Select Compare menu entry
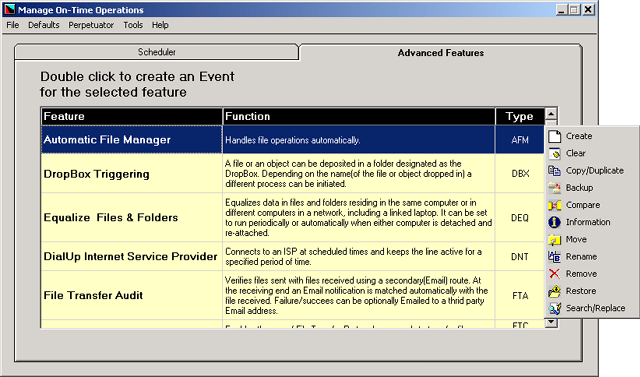The height and width of the screenshot is (377, 640). (592, 205)
